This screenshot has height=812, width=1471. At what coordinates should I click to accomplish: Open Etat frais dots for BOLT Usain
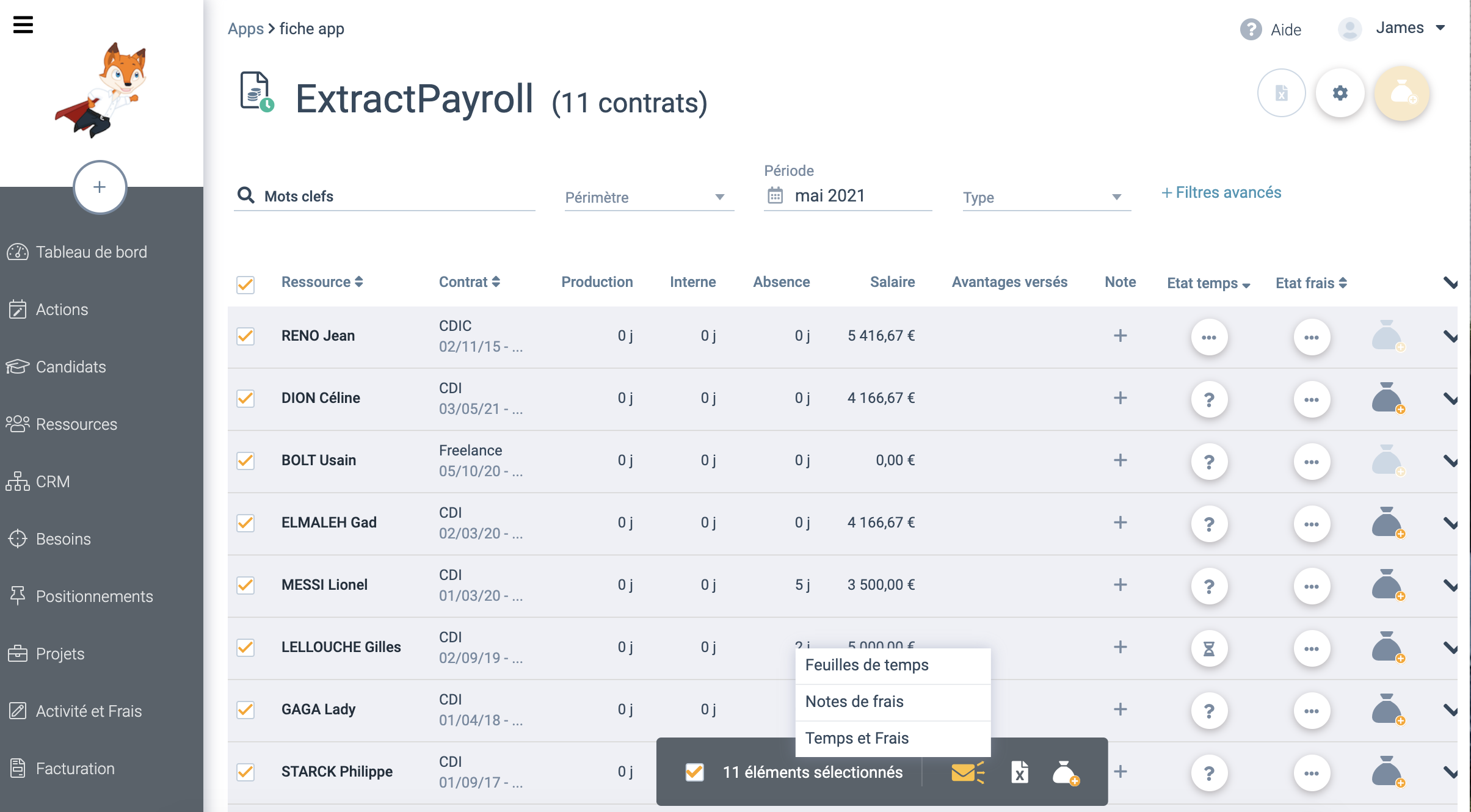click(x=1312, y=462)
